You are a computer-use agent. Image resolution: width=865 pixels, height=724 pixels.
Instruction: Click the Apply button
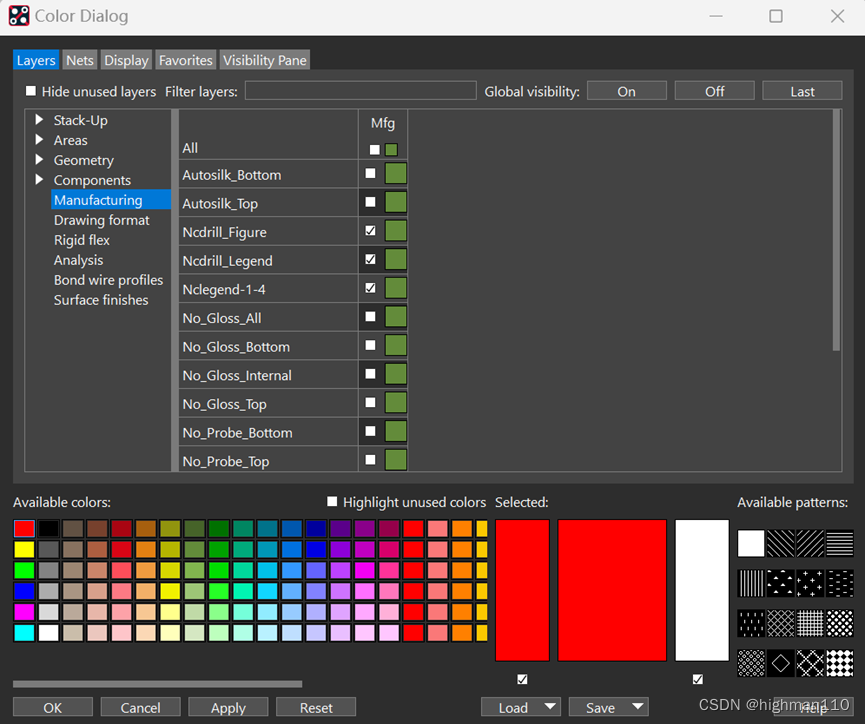pos(228,707)
